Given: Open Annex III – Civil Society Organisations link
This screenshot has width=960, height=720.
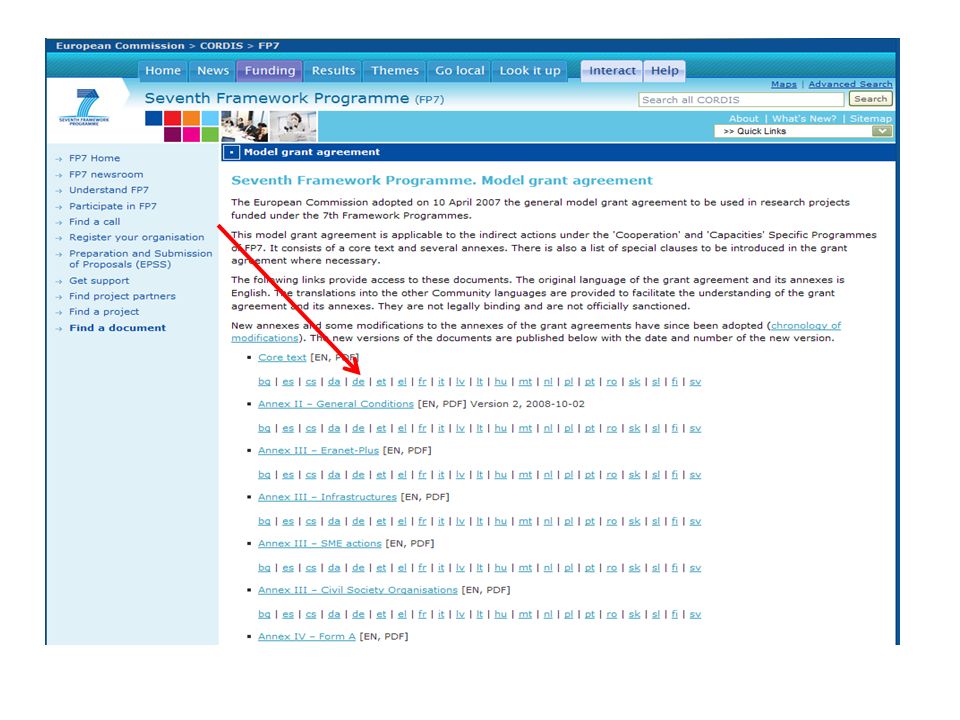Looking at the screenshot, I should [x=358, y=590].
